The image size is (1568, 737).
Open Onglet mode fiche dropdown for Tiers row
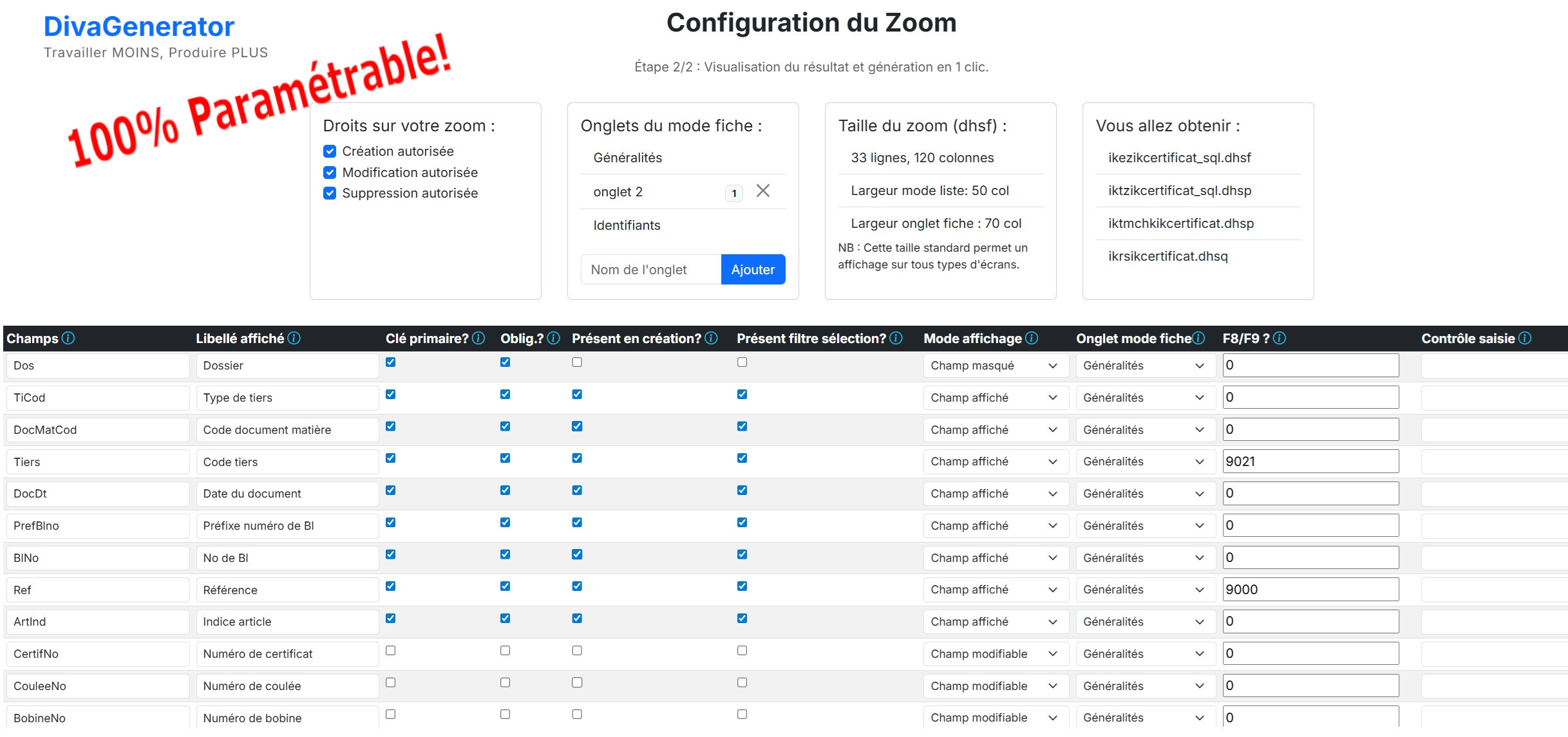coord(1145,462)
